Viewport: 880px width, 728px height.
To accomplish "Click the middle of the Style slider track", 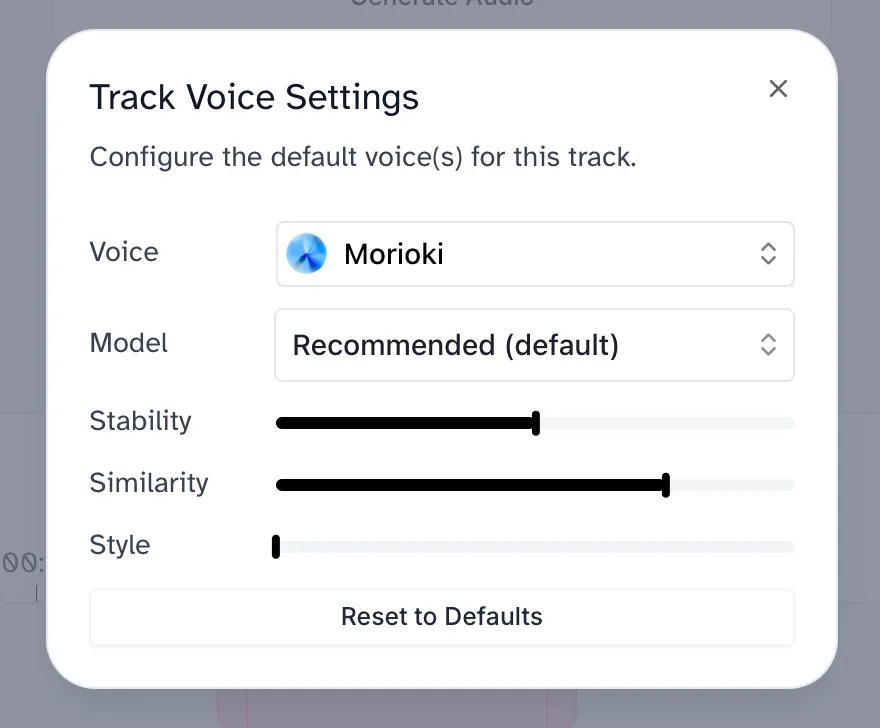I will [535, 547].
